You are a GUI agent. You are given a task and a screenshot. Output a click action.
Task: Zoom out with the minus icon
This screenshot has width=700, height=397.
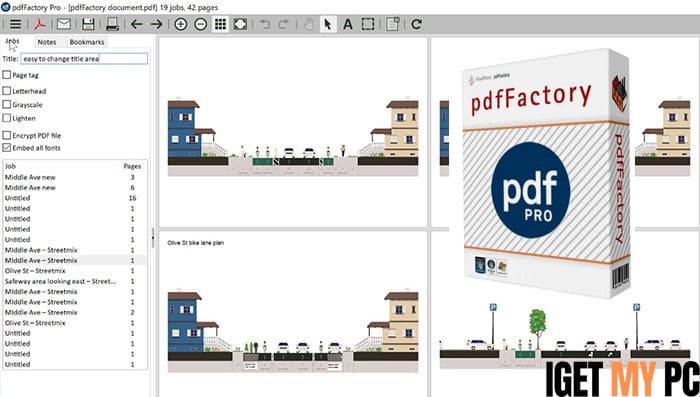tap(200, 24)
